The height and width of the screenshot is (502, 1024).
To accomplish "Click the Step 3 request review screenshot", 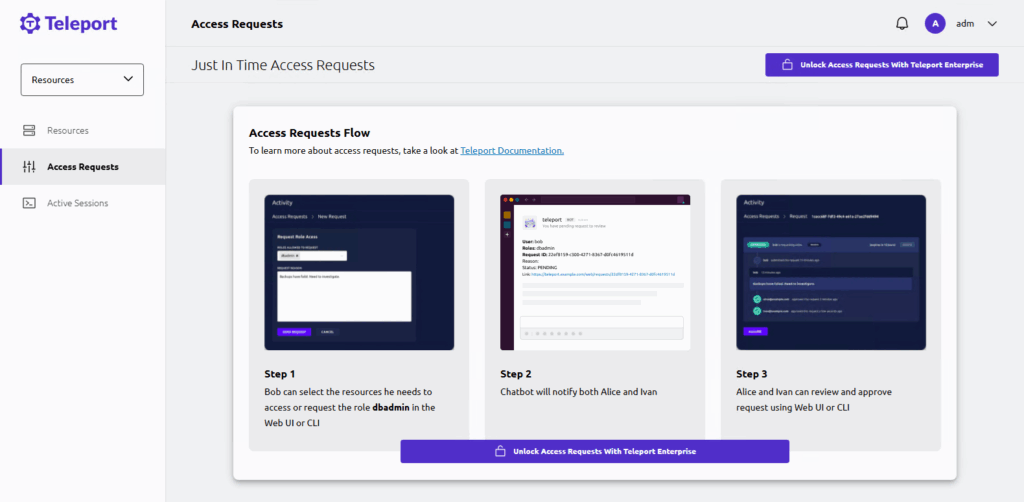I will pyautogui.click(x=831, y=272).
